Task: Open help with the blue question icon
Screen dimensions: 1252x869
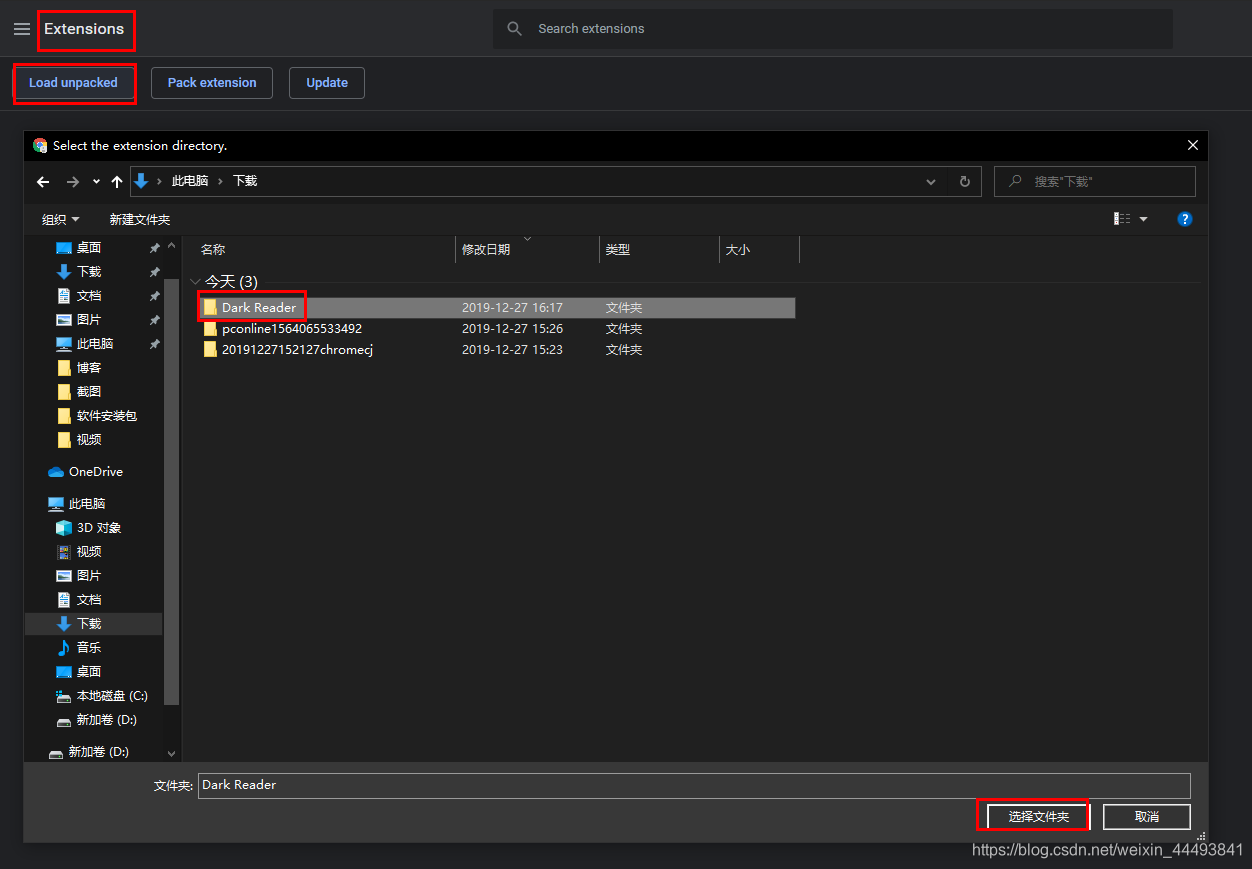Action: point(1185,219)
